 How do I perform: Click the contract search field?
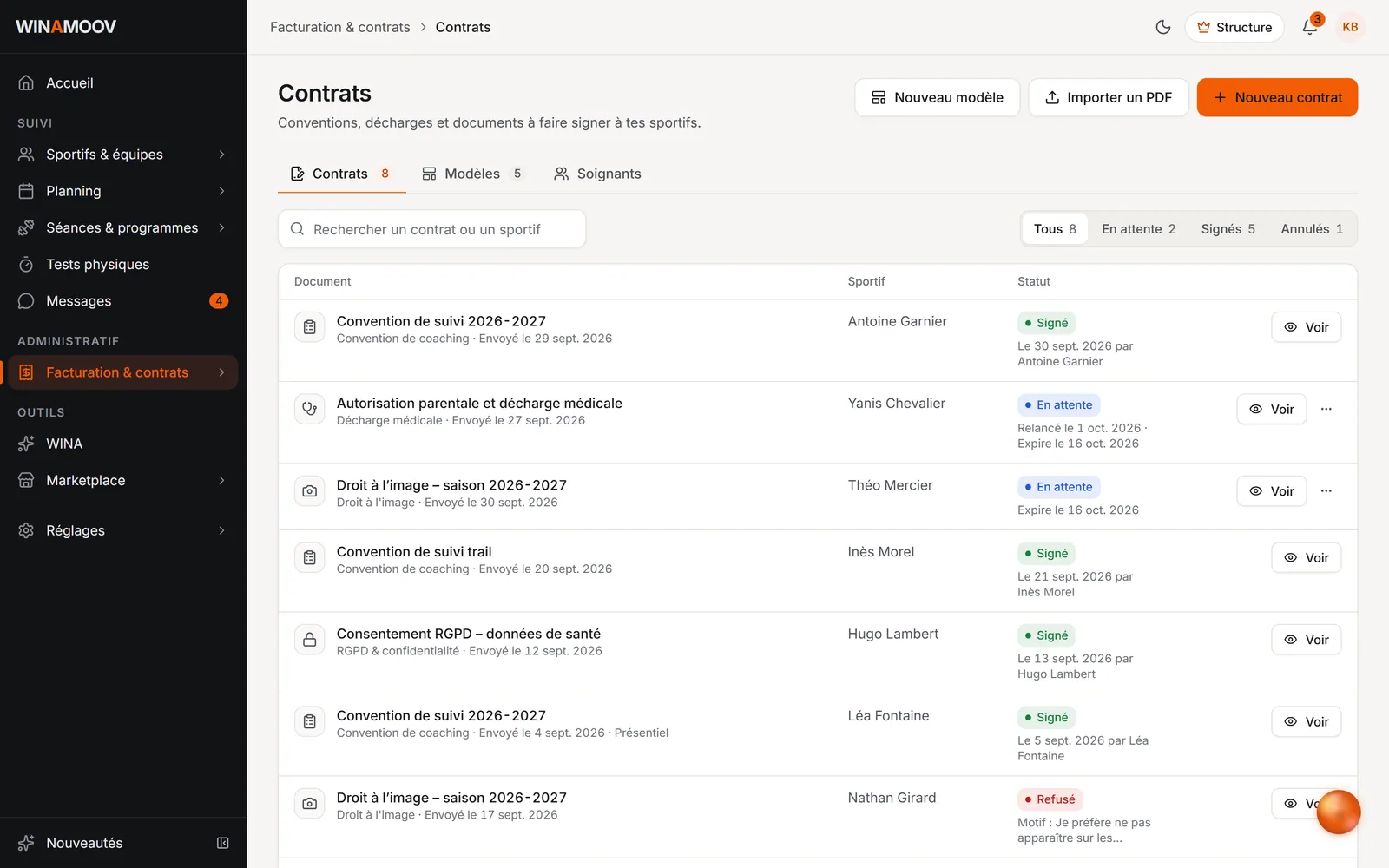pos(431,229)
